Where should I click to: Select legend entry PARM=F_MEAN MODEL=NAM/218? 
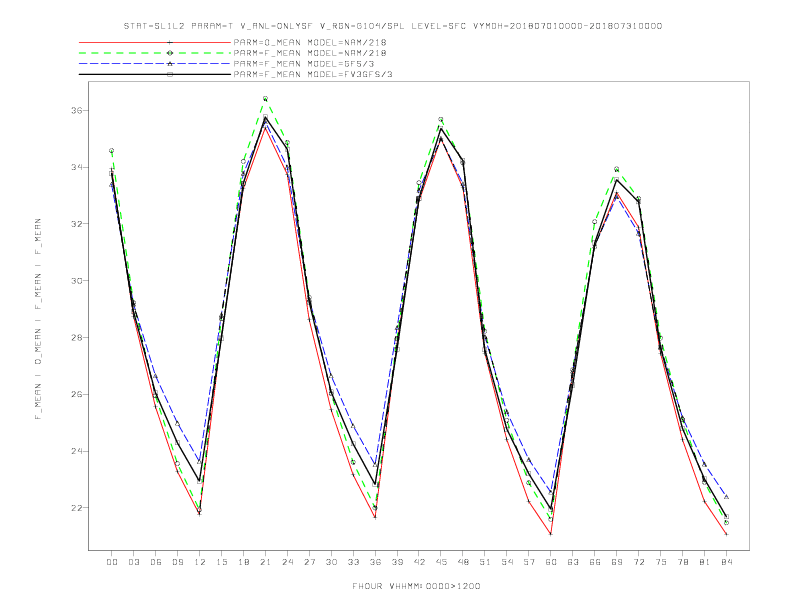[x=310, y=53]
